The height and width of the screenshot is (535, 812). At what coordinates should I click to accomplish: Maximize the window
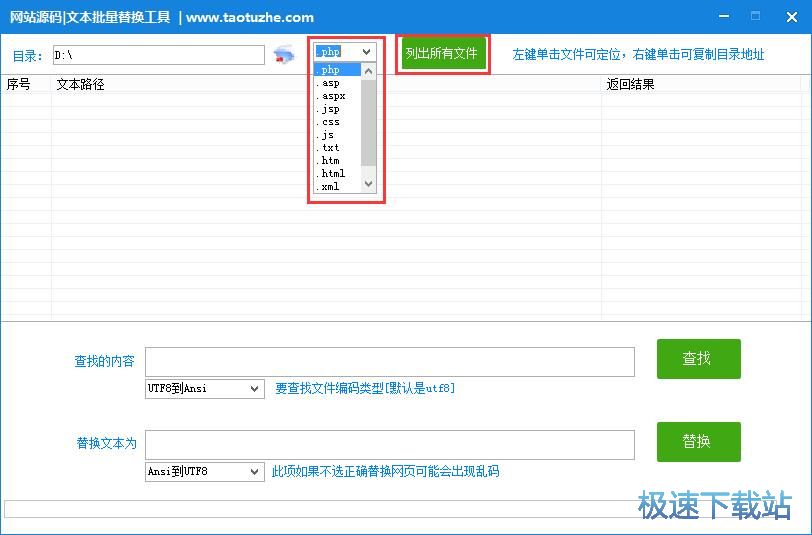756,17
